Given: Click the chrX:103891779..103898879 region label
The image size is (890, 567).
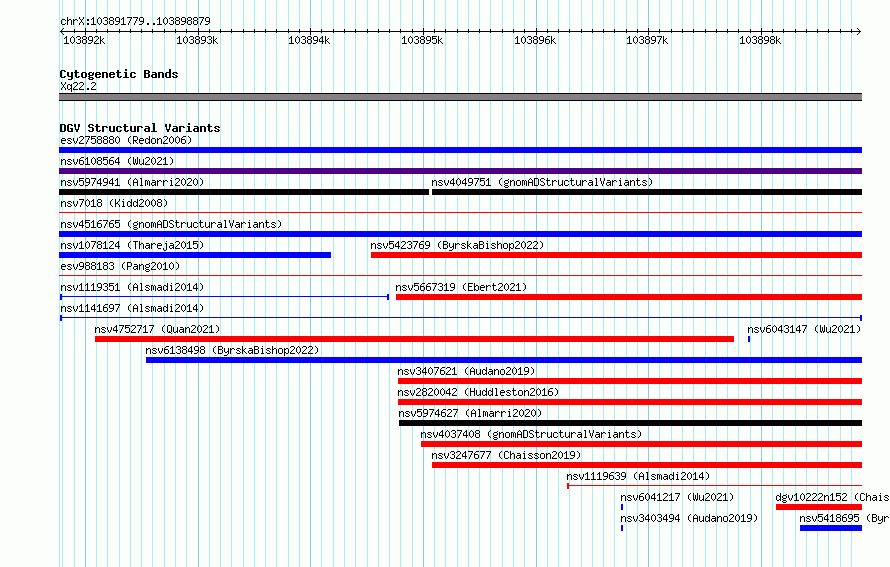Looking at the screenshot, I should pos(135,21).
